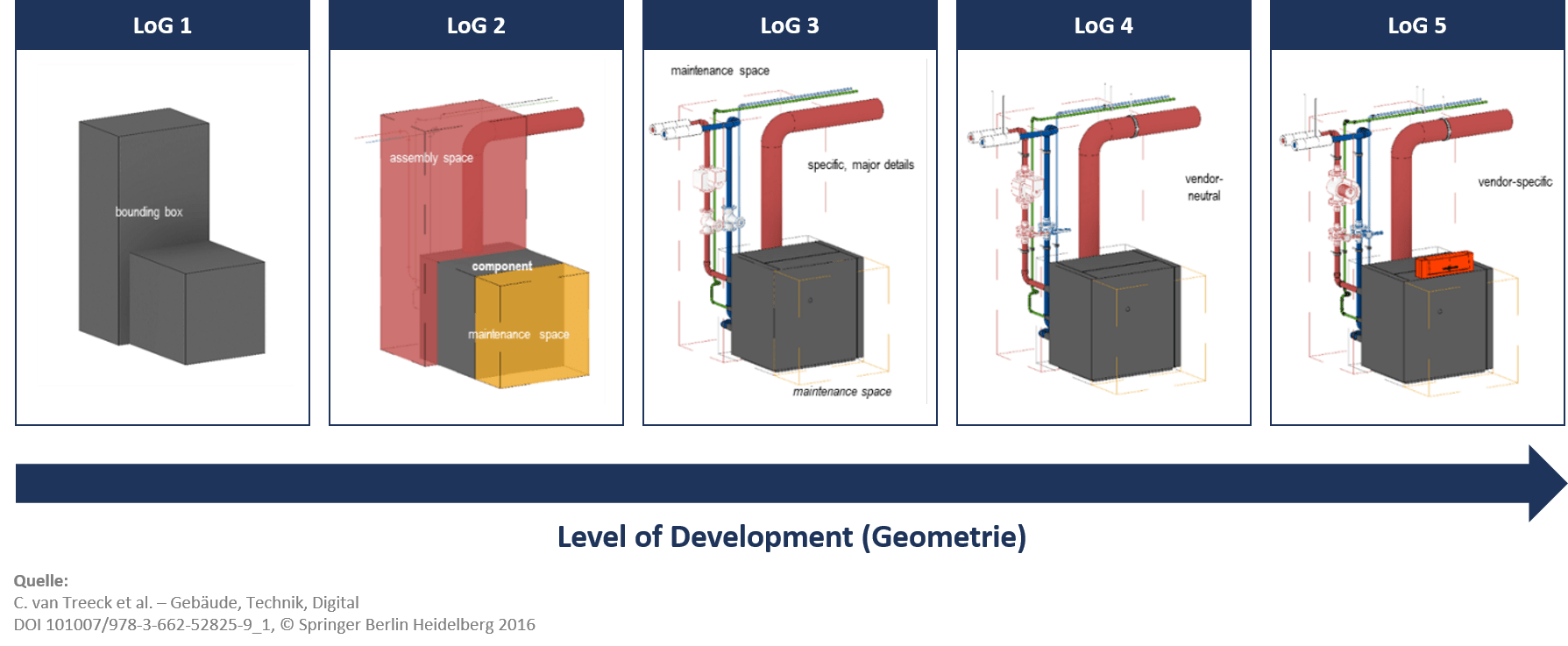Click the 'assembly space' label
The height and width of the screenshot is (646, 1568).
(431, 158)
